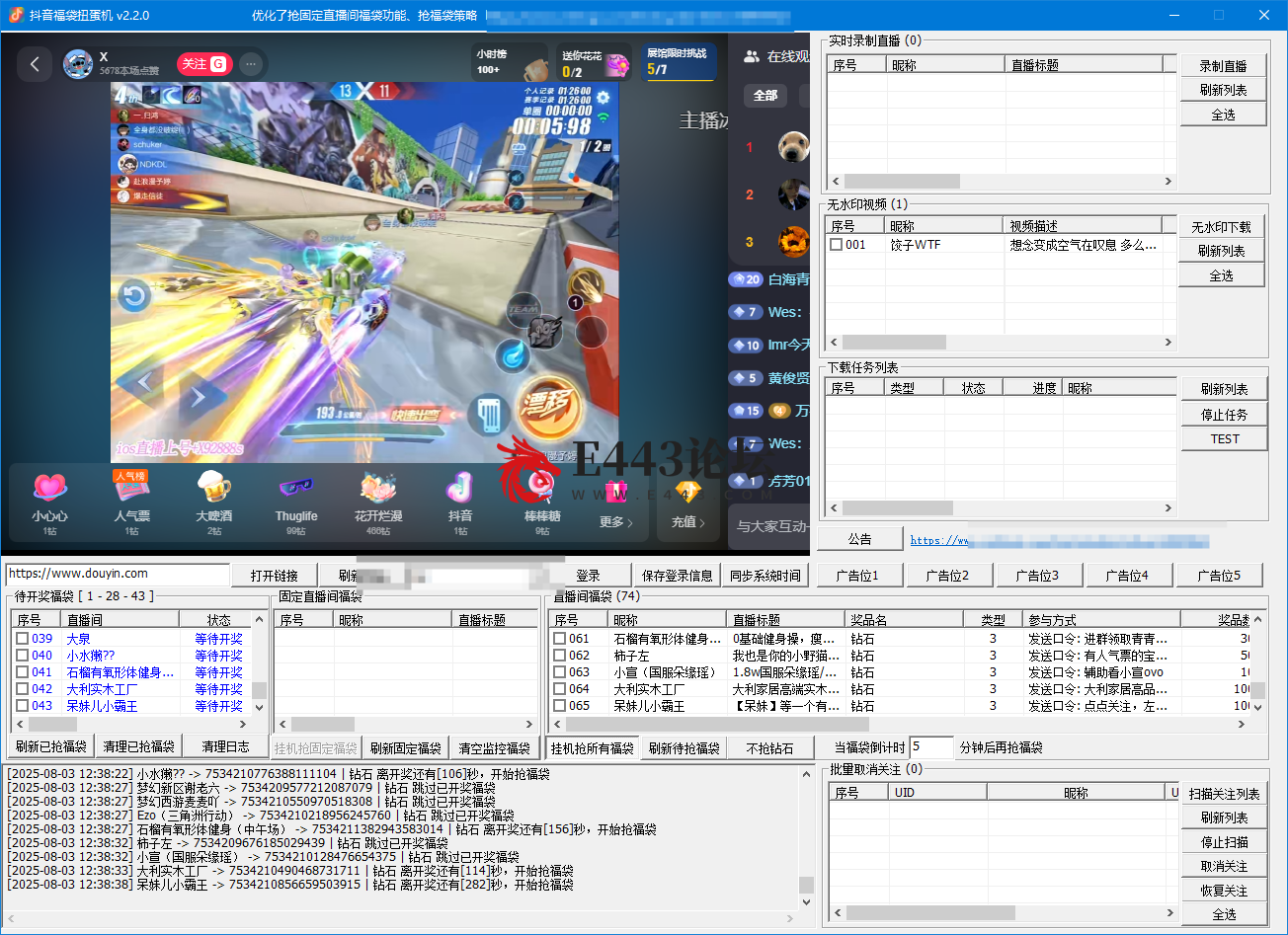Check the box for row 039 大泉
This screenshot has height=935, width=1288.
[x=22, y=639]
